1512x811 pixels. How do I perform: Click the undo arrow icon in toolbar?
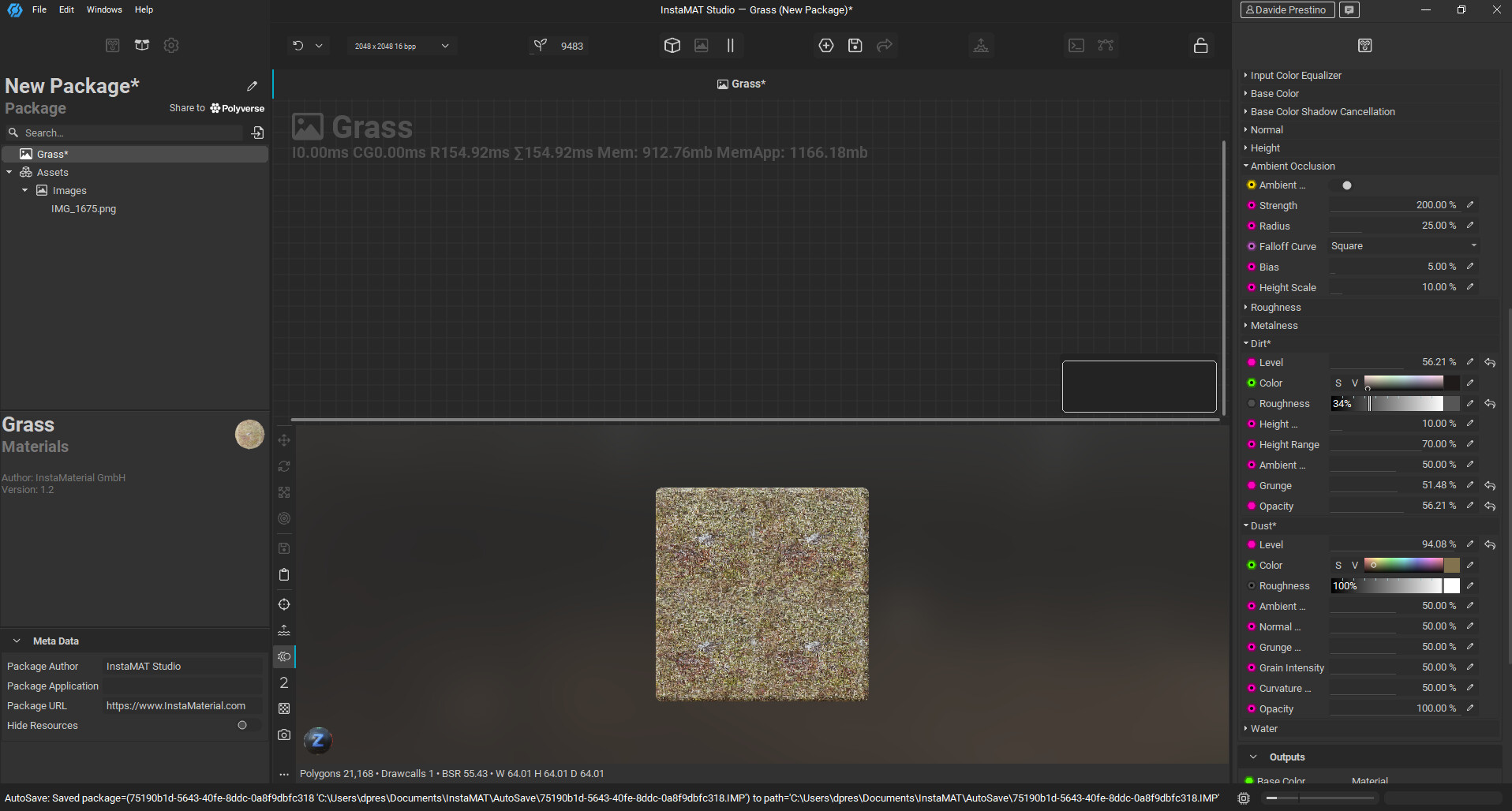pyautogui.click(x=298, y=46)
